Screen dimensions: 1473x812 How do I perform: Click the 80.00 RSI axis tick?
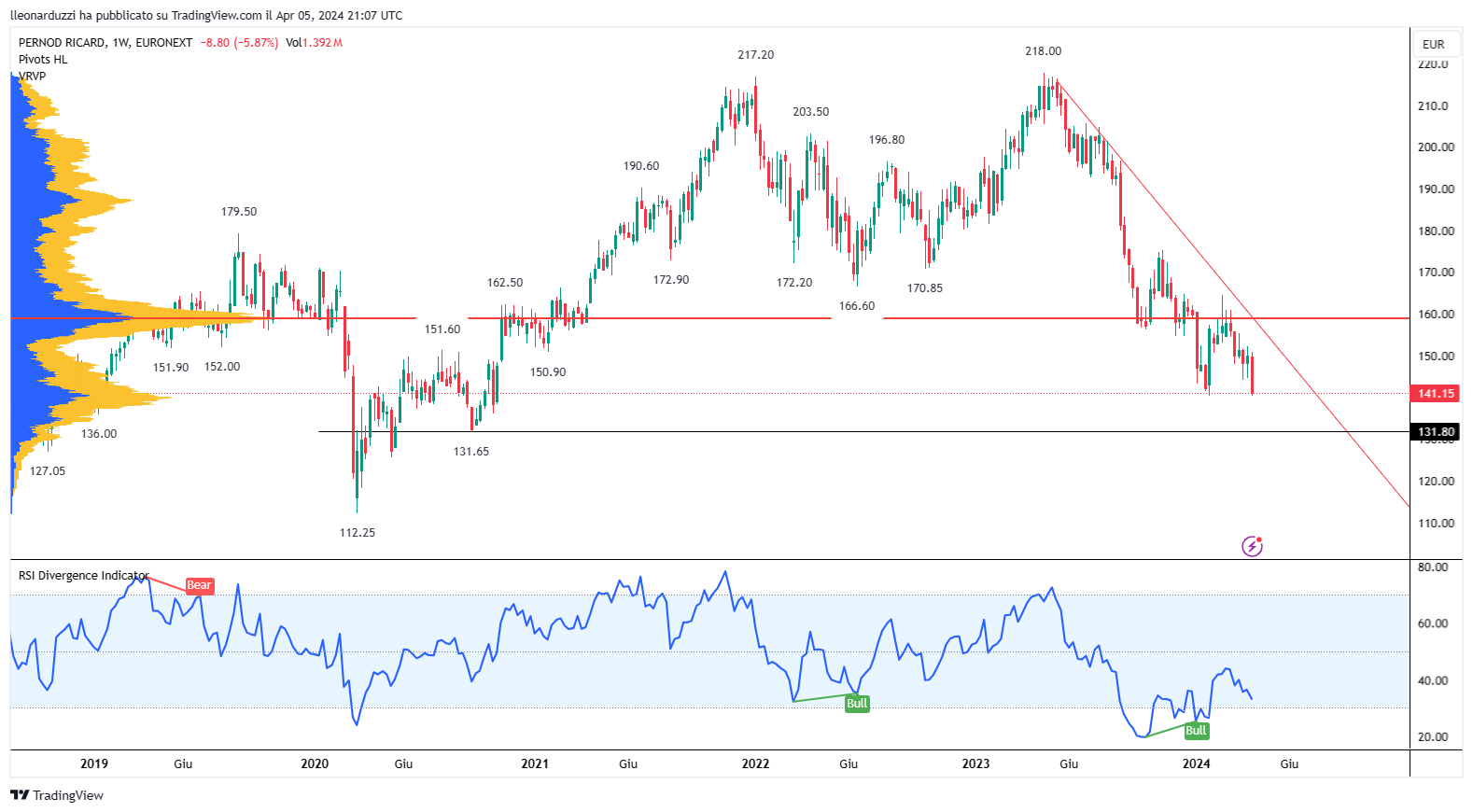1433,567
